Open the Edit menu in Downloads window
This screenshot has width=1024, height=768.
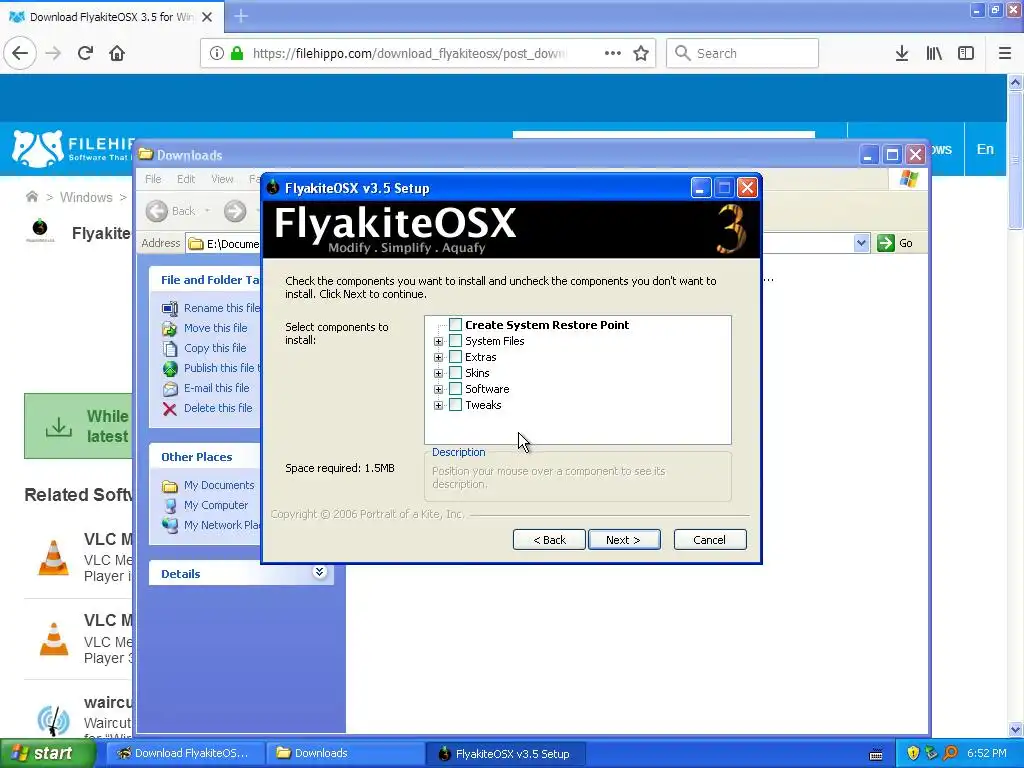point(185,179)
